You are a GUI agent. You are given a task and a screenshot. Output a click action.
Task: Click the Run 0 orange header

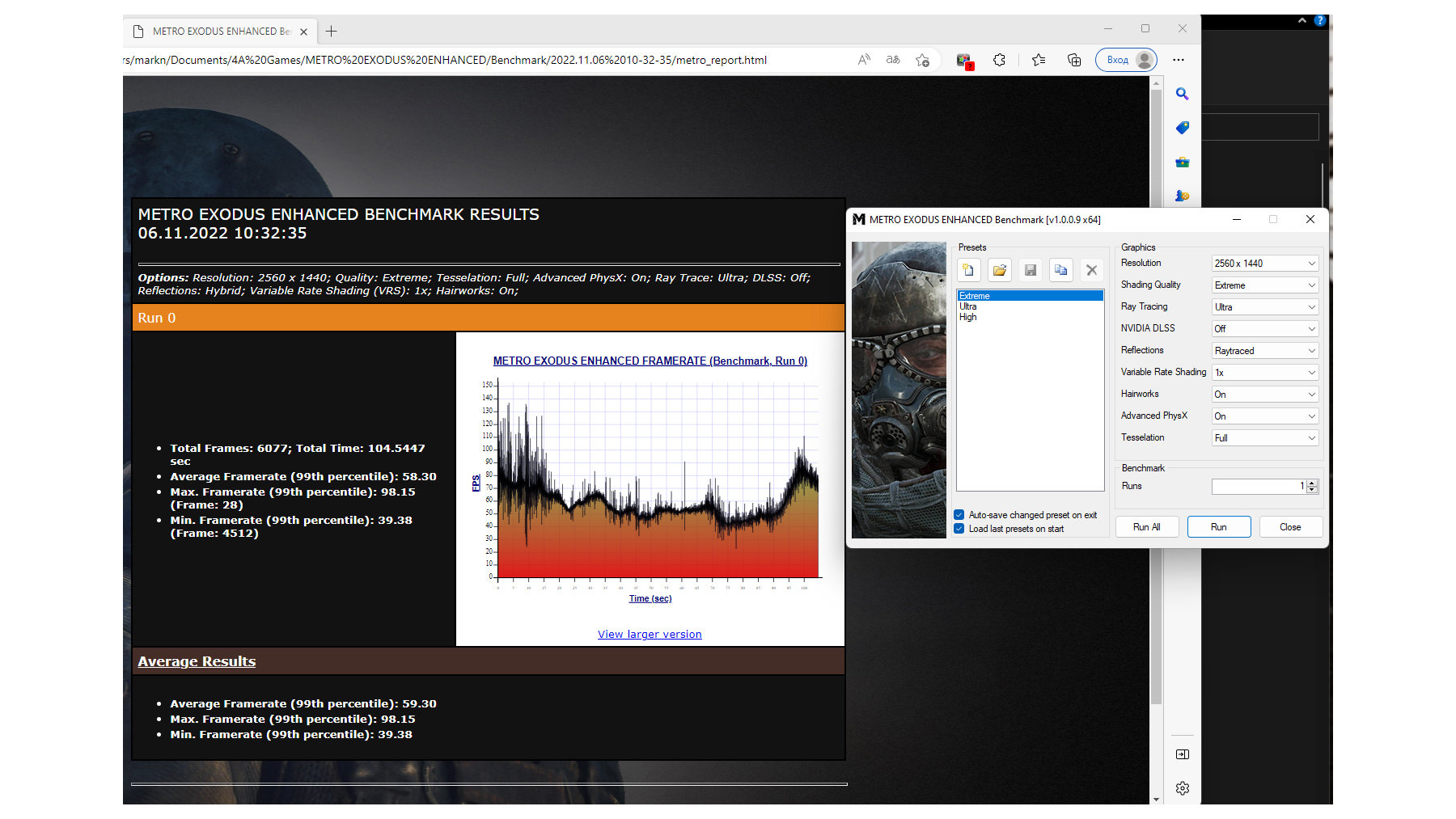click(x=489, y=318)
